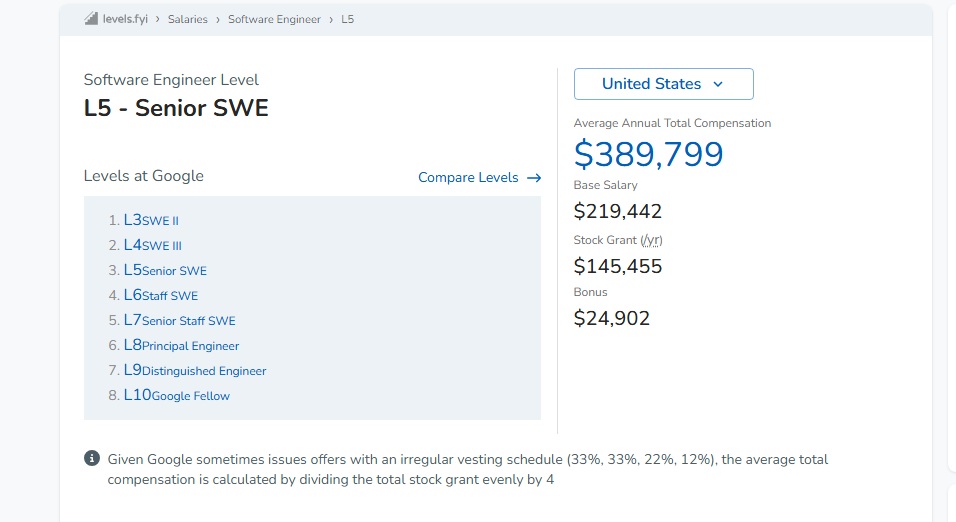Go to Salaries breadcrumb
The image size is (956, 522).
(x=188, y=20)
